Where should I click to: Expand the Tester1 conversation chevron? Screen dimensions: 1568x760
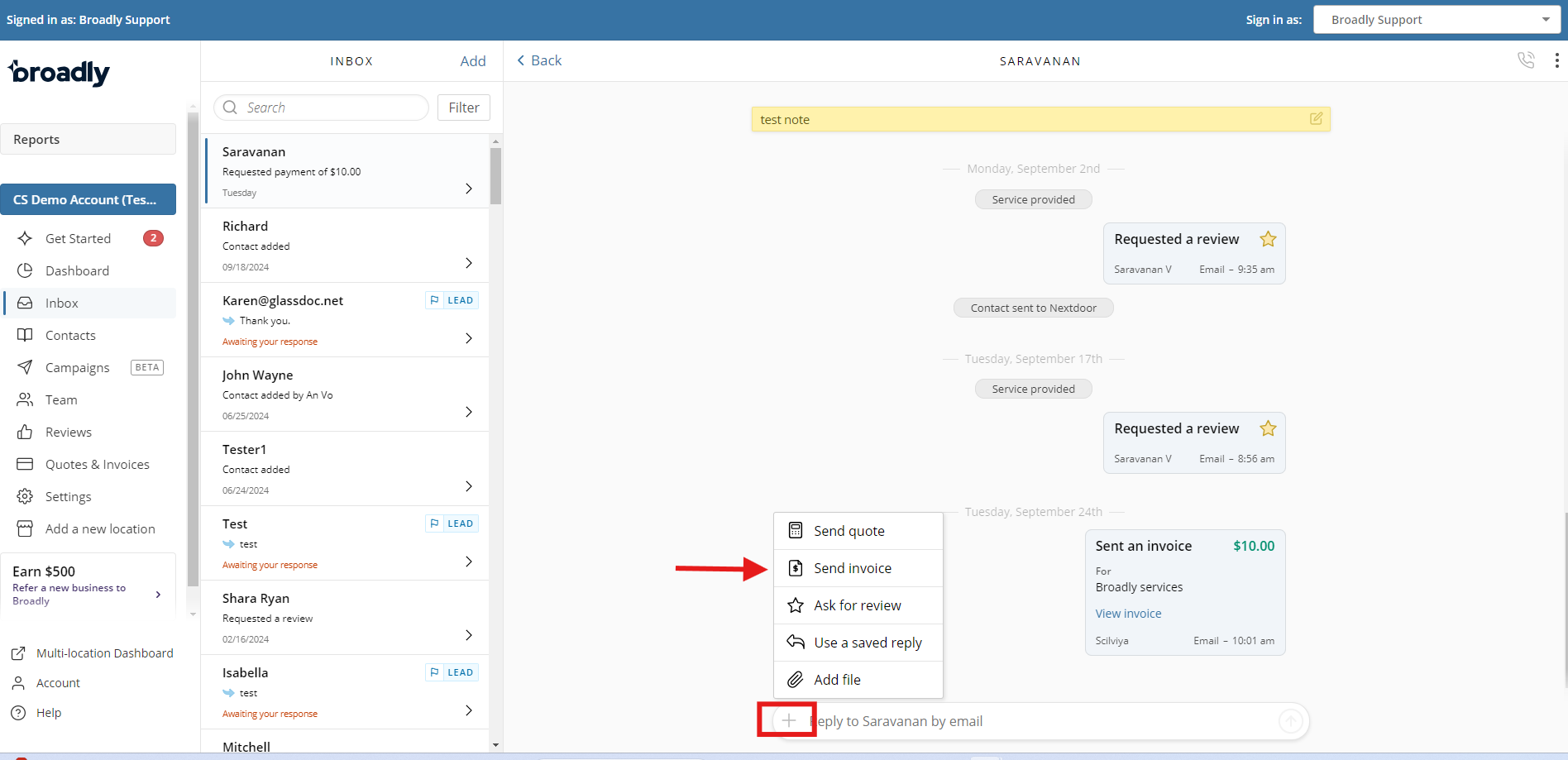point(469,486)
